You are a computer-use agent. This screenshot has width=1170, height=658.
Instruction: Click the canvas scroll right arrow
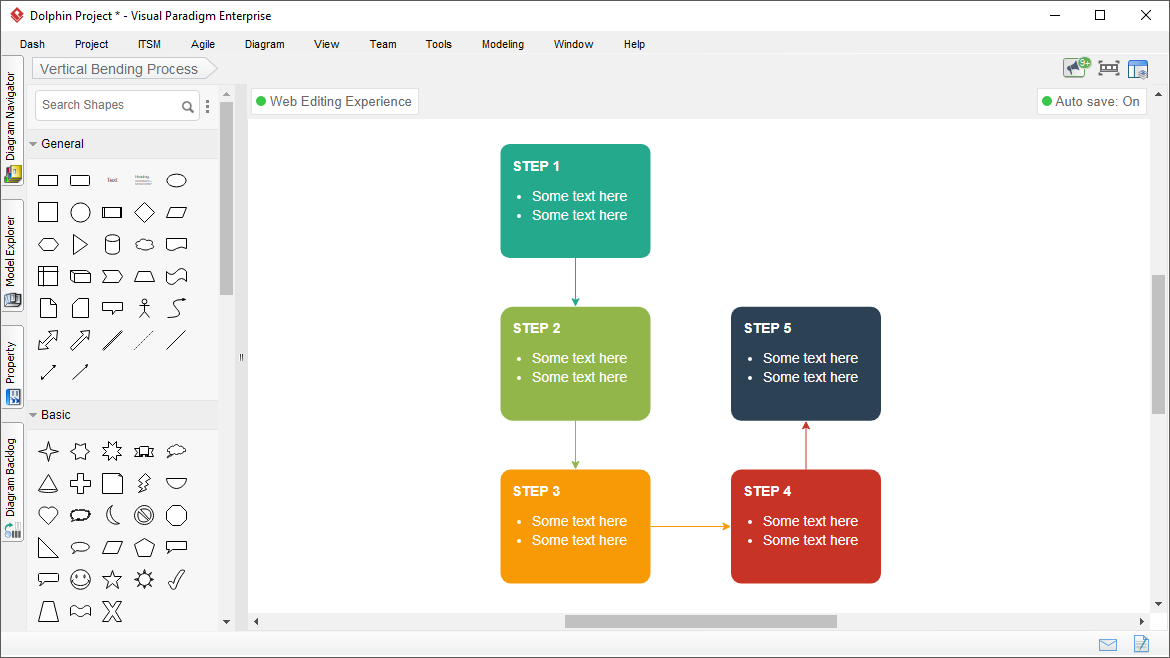coord(1141,621)
